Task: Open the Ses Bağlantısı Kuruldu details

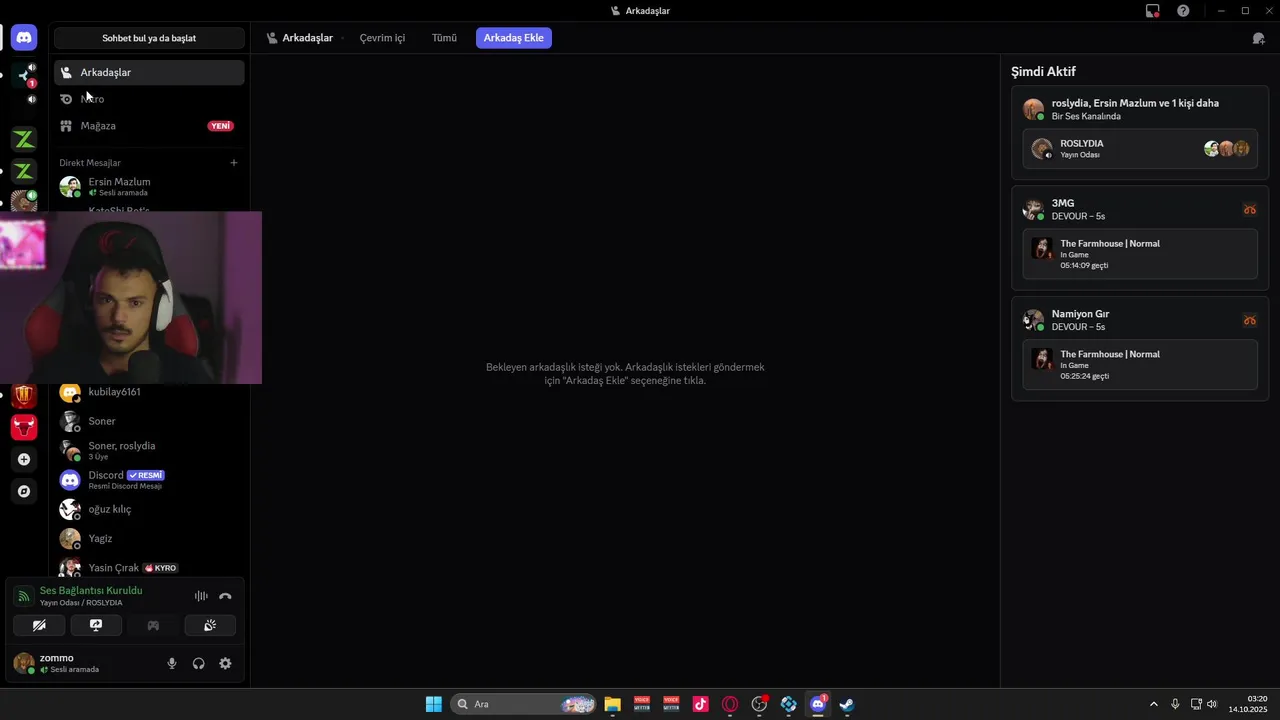Action: click(91, 590)
